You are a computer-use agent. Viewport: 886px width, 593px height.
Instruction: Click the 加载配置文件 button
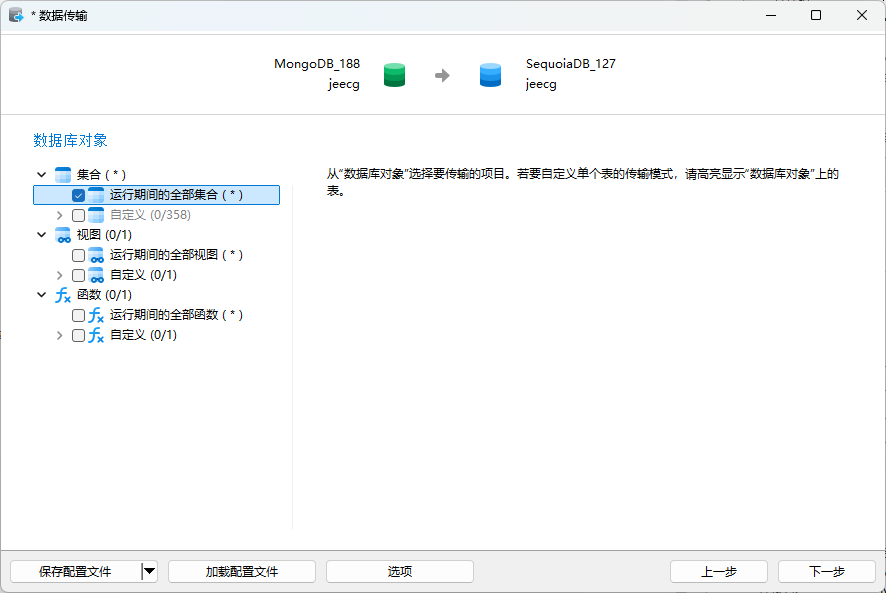pyautogui.click(x=241, y=572)
